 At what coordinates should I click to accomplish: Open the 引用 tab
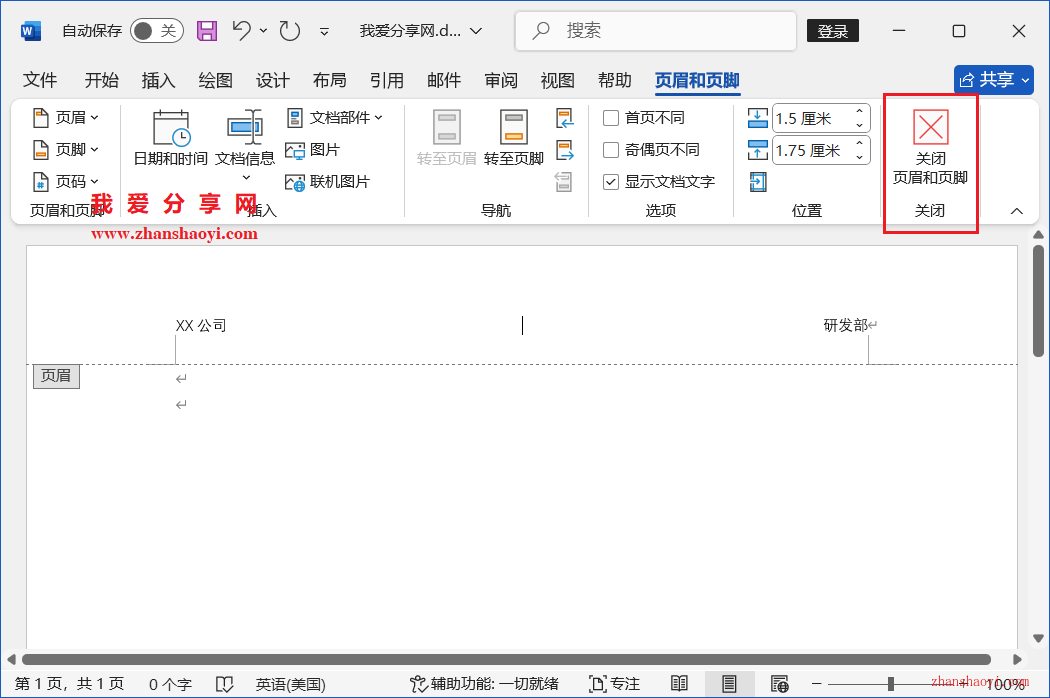click(x=386, y=80)
